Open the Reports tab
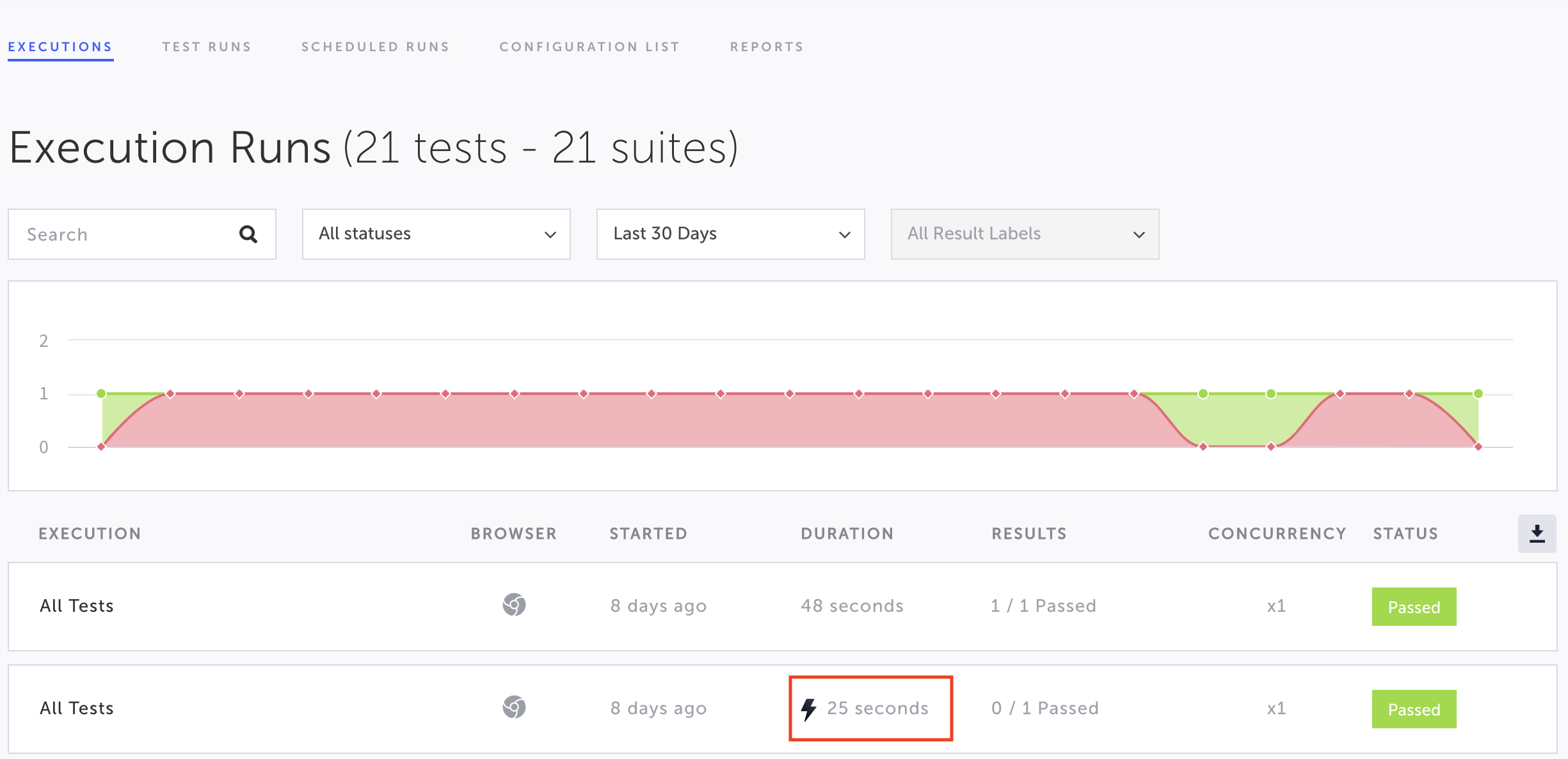The image size is (1568, 759). 767,47
